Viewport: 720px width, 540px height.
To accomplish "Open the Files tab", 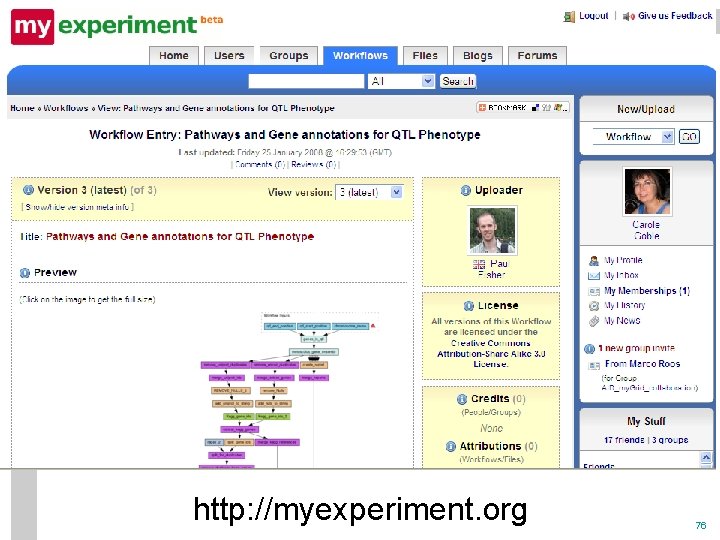I will (x=425, y=56).
